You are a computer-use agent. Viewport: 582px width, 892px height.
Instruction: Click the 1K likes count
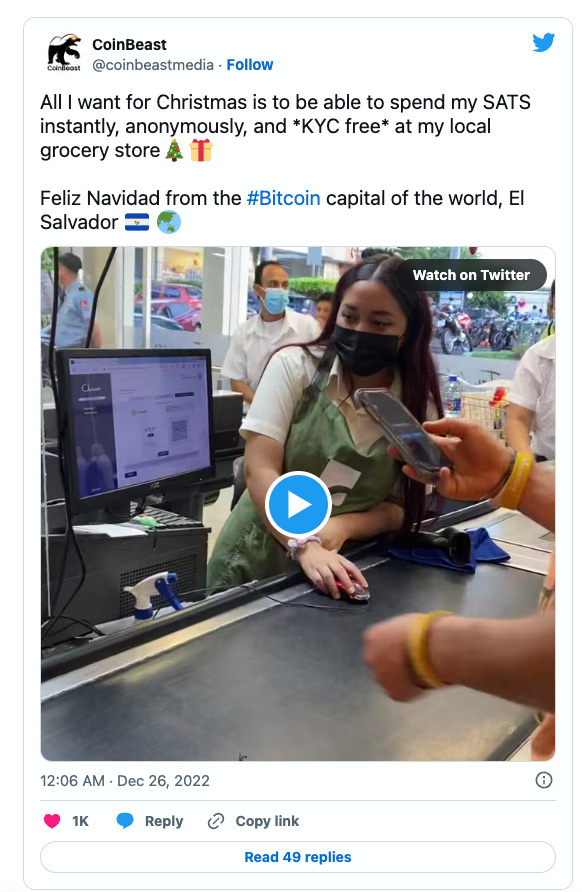[x=80, y=821]
